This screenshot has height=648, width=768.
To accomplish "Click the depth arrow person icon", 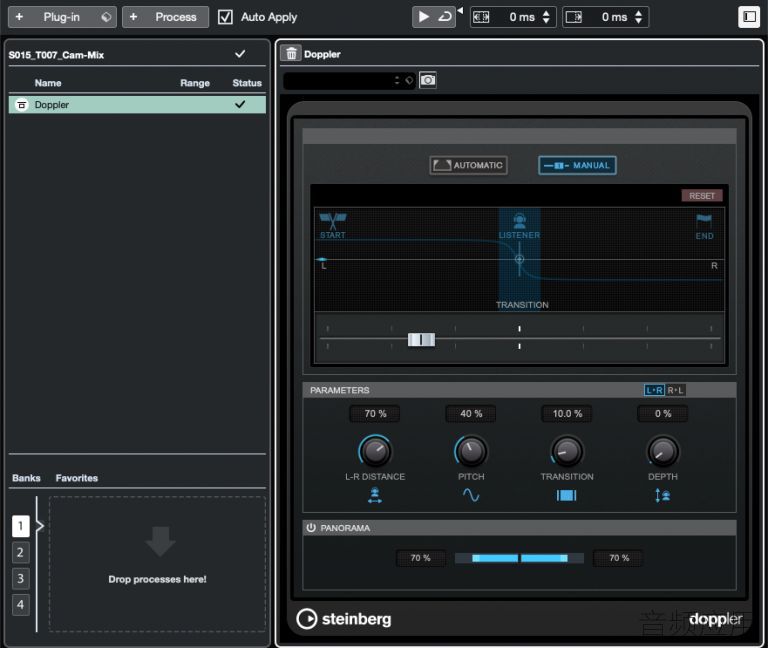I will tap(663, 496).
